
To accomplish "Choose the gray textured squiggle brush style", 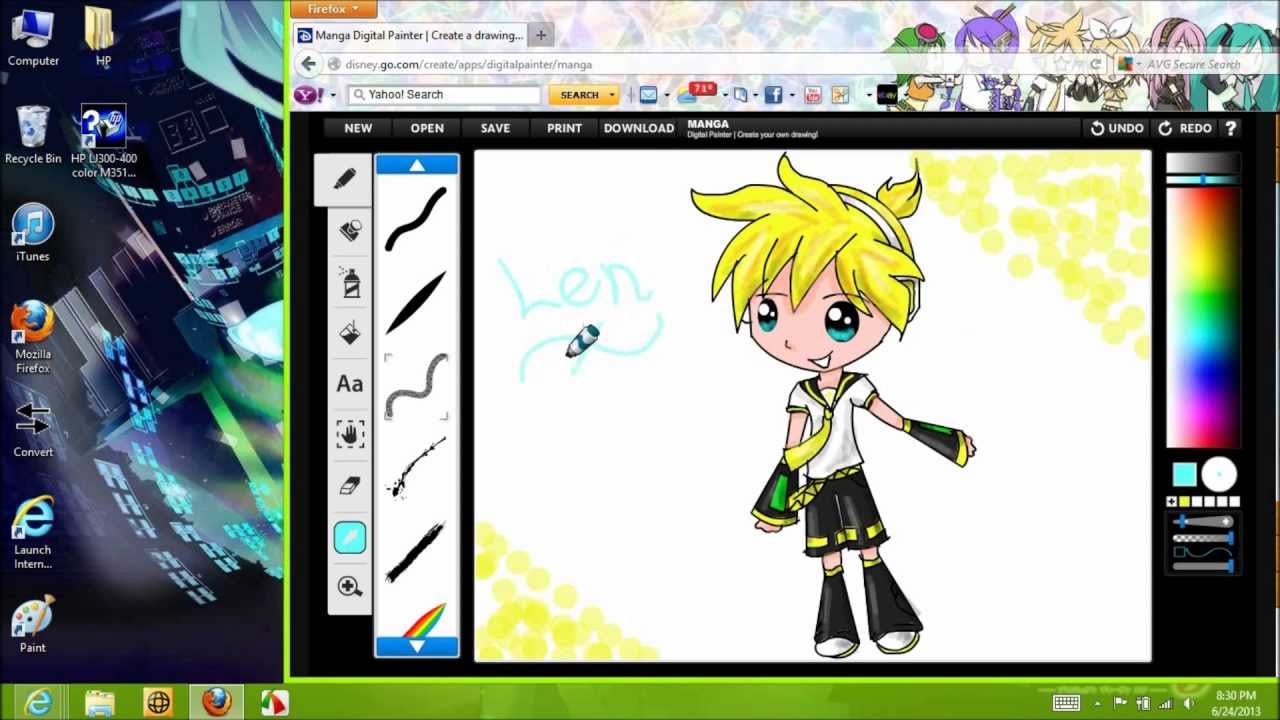I will tap(416, 386).
